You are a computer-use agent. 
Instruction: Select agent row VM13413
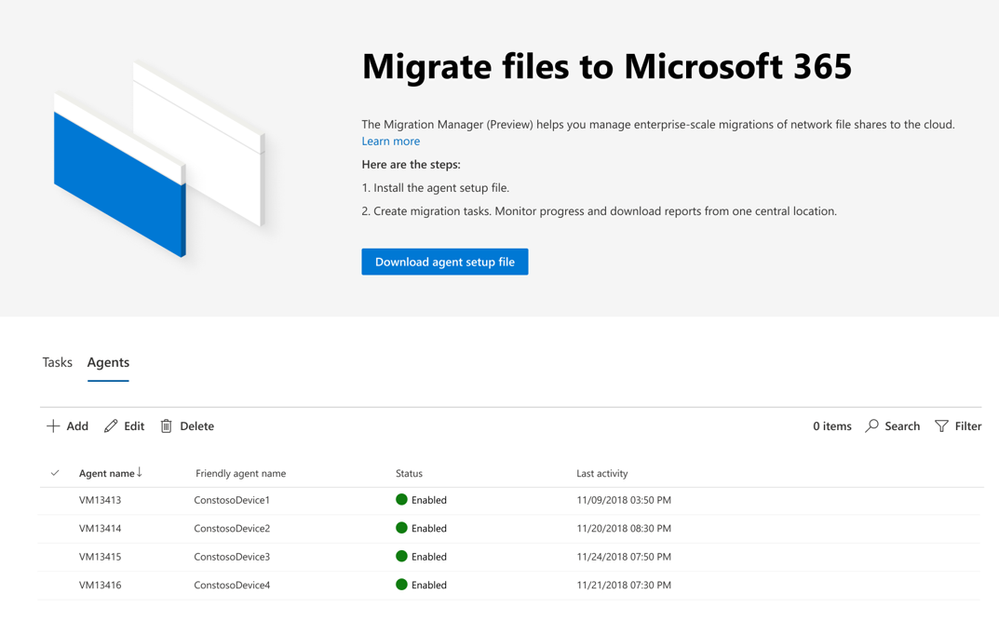[100, 500]
